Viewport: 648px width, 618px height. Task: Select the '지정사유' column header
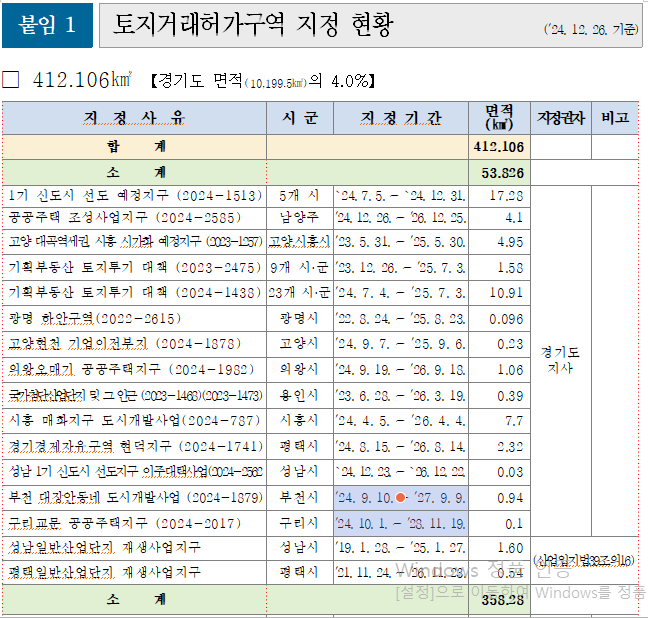coord(134,118)
